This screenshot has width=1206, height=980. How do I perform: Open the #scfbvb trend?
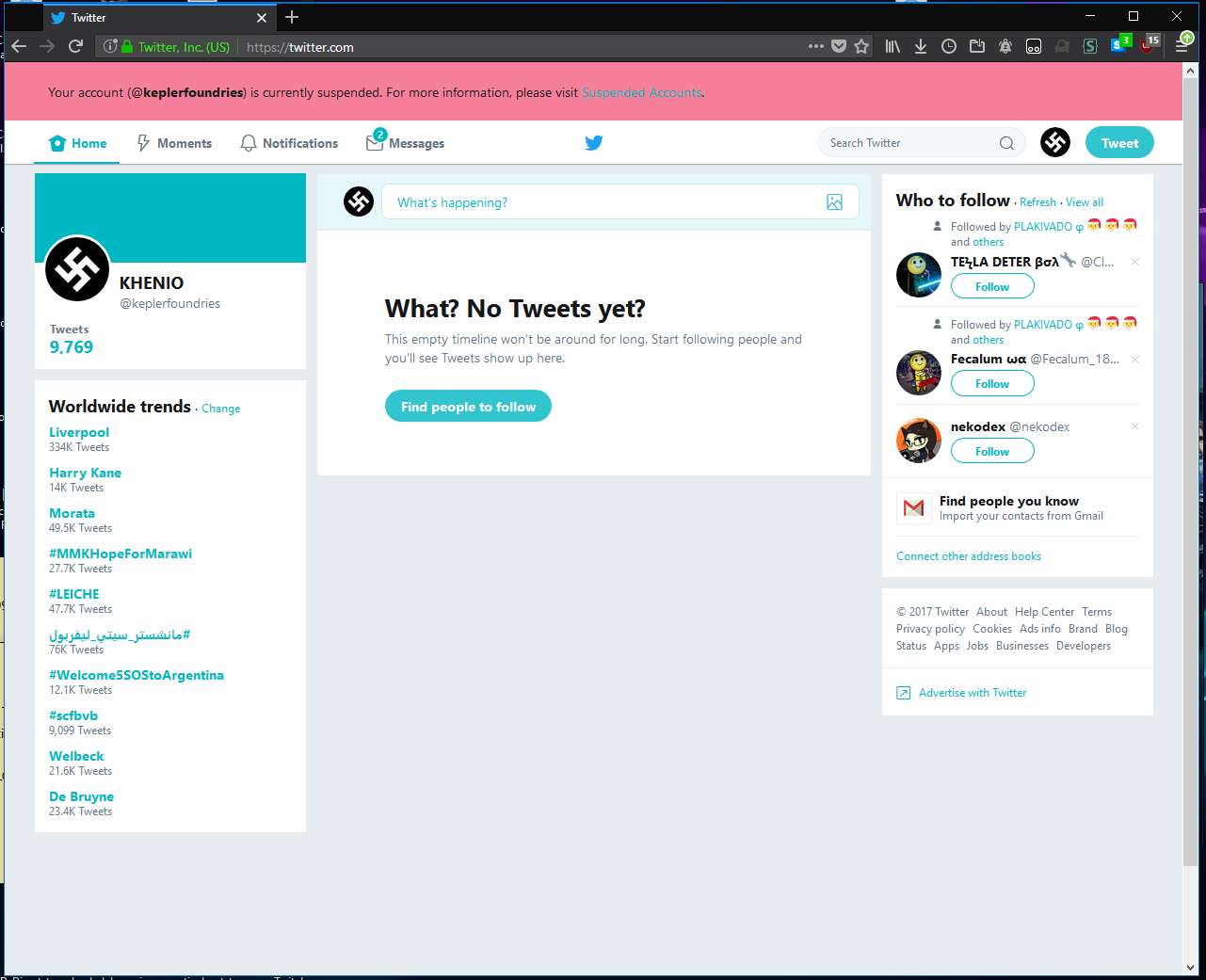(73, 715)
